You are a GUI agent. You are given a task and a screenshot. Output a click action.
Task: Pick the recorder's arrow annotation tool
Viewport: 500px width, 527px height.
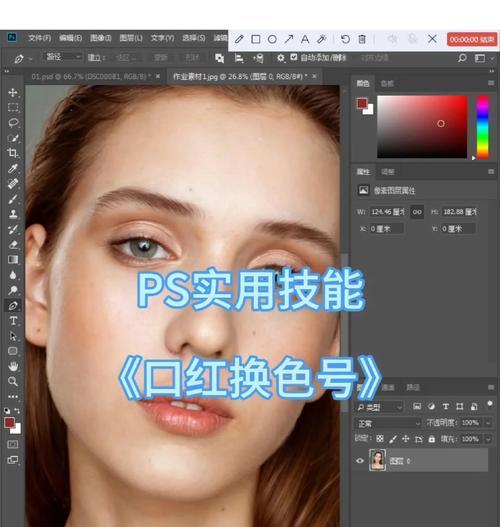point(289,39)
